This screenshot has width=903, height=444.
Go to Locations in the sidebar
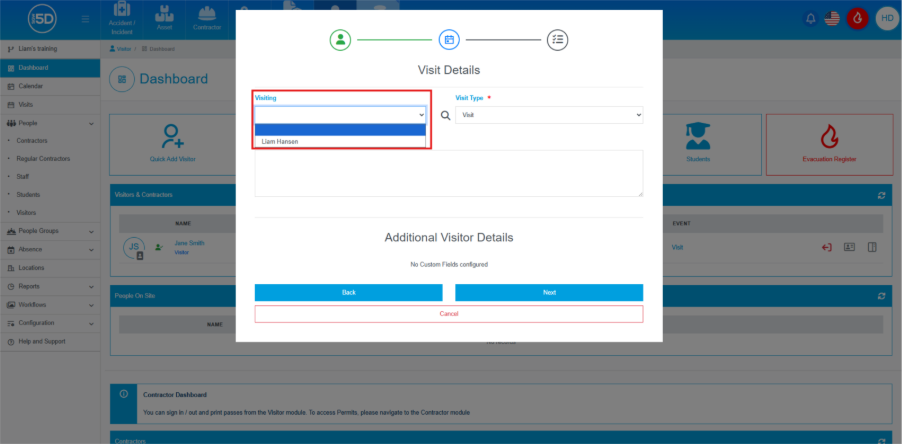tap(31, 268)
